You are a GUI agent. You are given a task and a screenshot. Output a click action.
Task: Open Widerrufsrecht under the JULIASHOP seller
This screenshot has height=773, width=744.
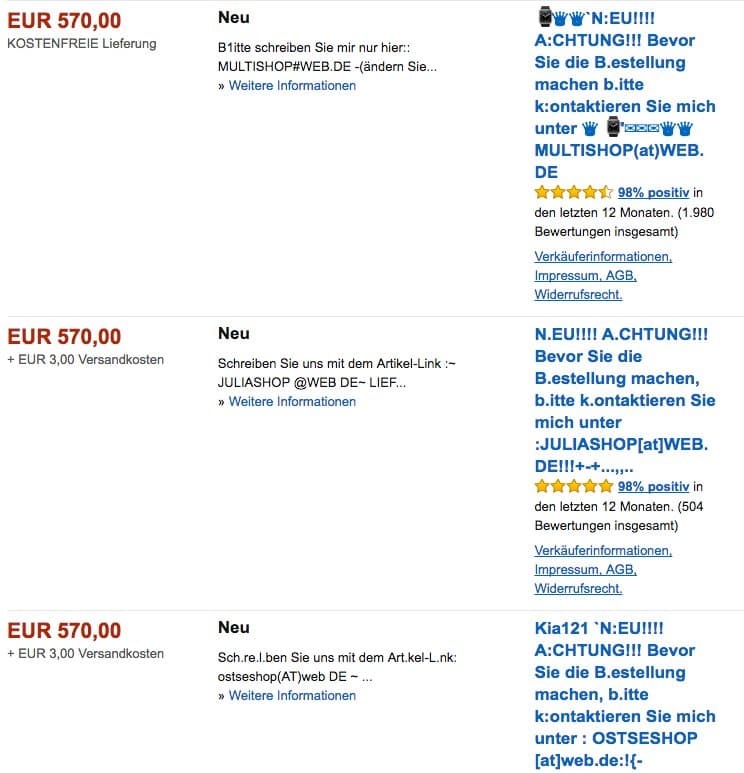578,588
